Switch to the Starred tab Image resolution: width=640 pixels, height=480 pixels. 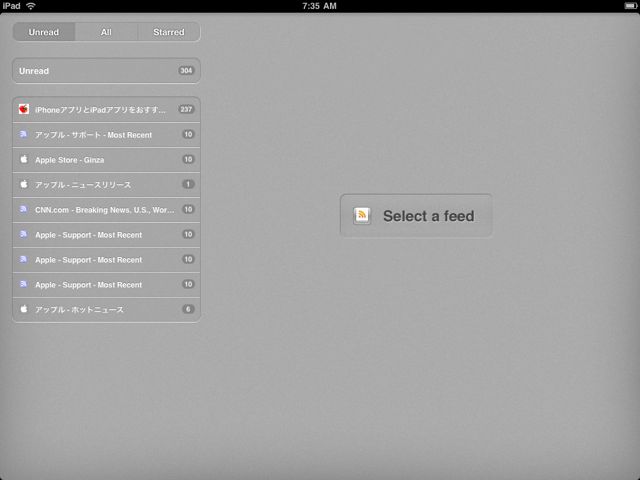point(169,32)
